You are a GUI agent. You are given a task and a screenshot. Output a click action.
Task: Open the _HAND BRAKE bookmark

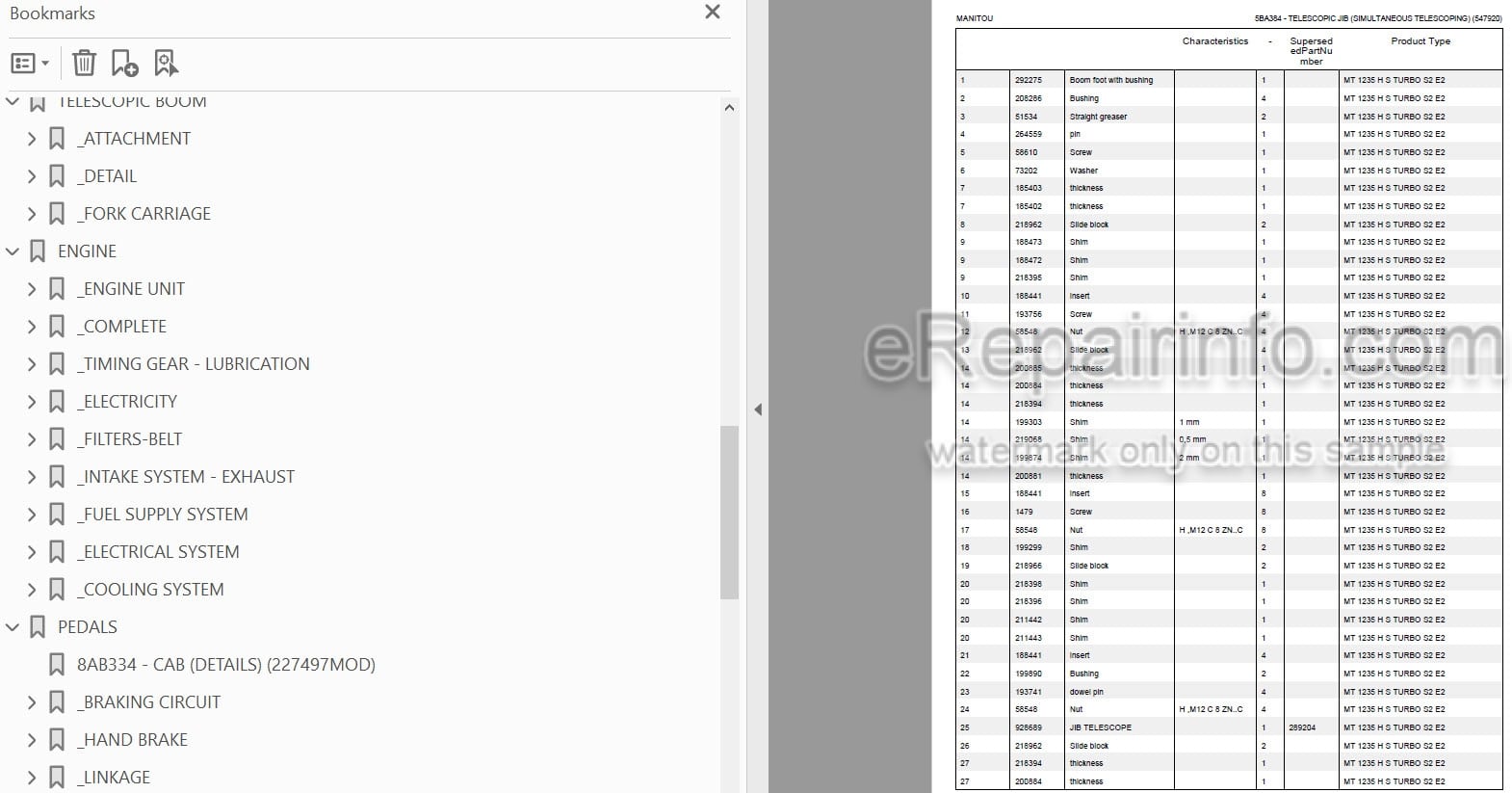132,740
